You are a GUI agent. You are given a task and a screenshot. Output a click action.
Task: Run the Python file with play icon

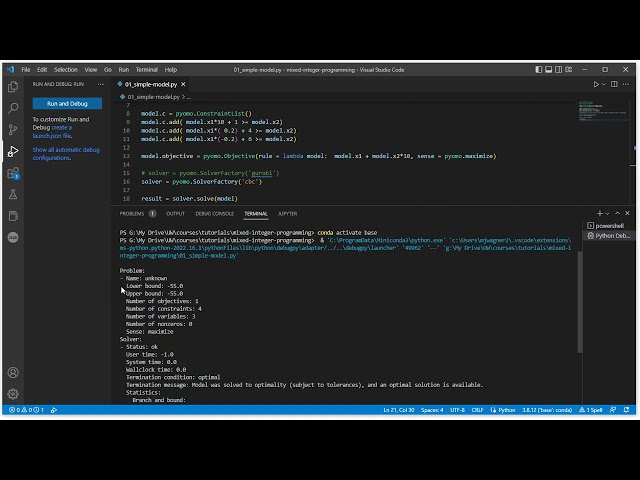tap(596, 84)
